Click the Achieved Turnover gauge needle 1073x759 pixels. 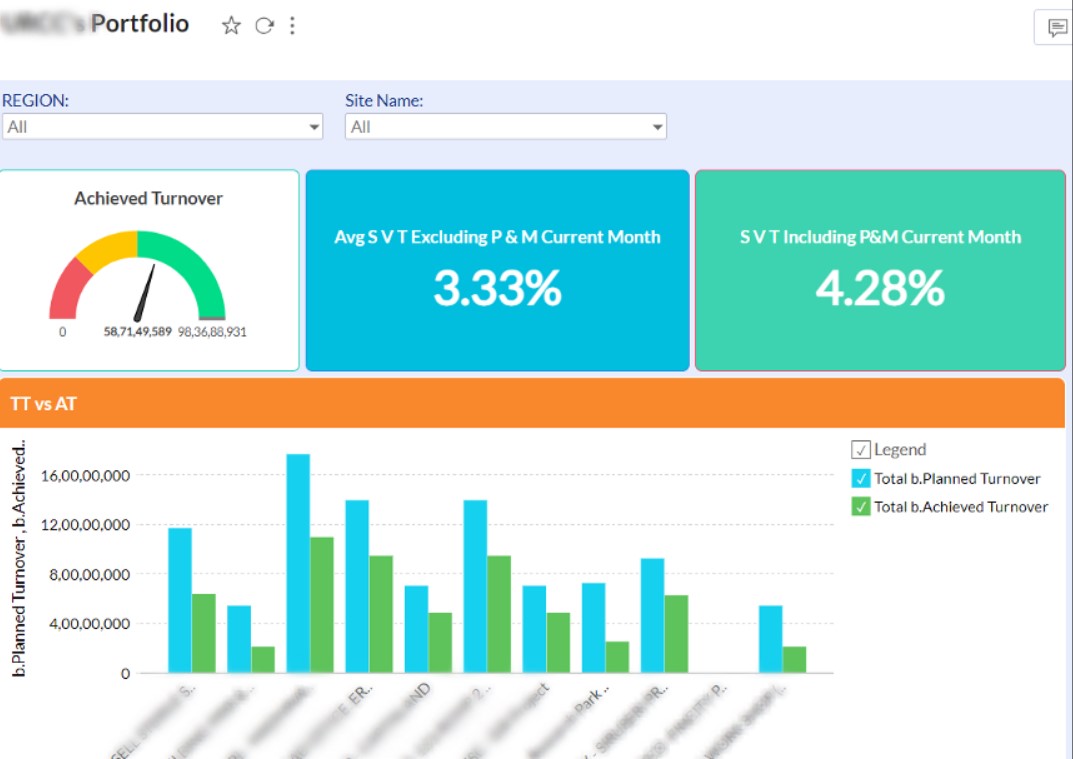coord(146,291)
